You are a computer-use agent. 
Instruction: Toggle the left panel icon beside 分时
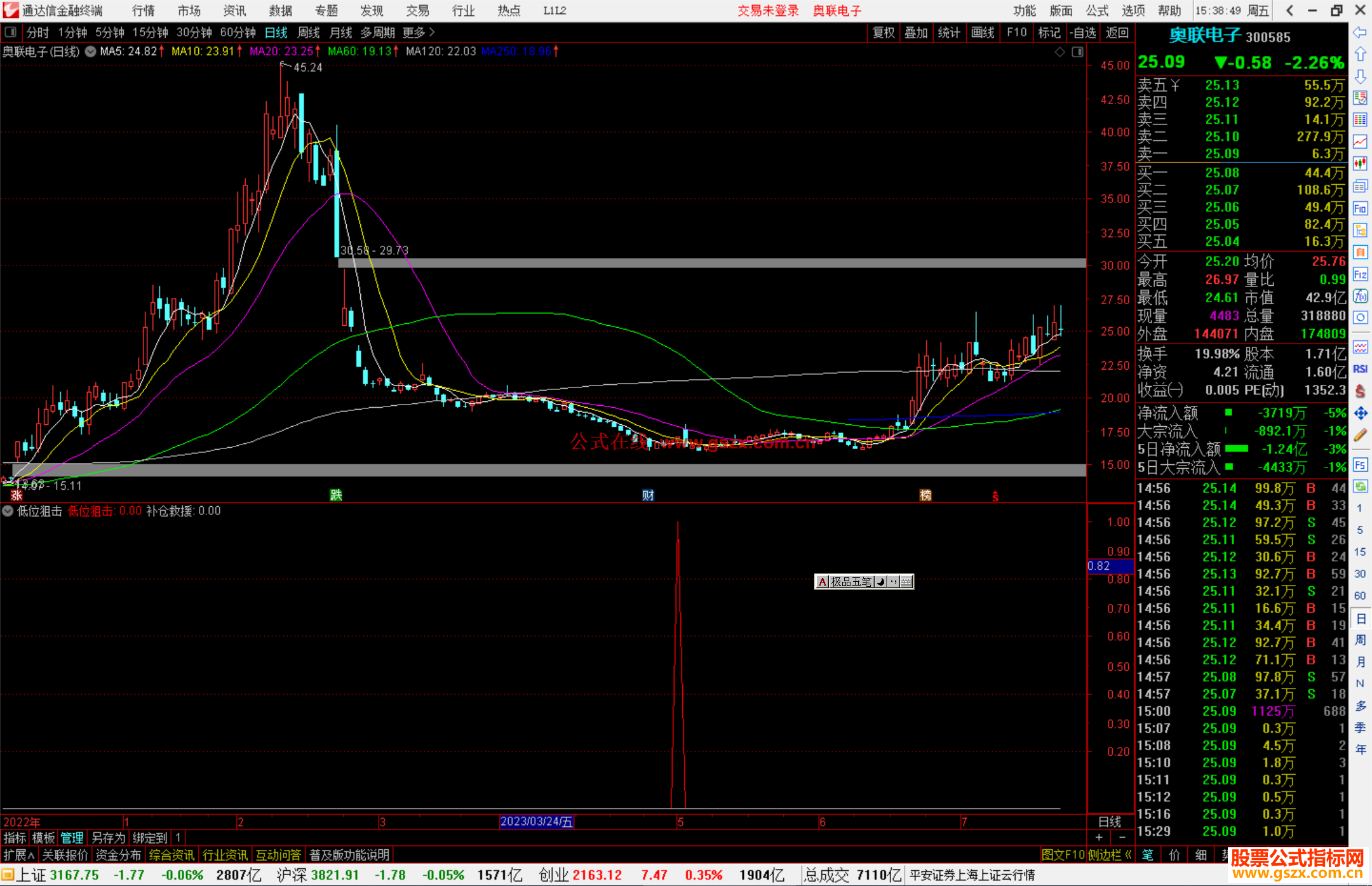[11, 32]
